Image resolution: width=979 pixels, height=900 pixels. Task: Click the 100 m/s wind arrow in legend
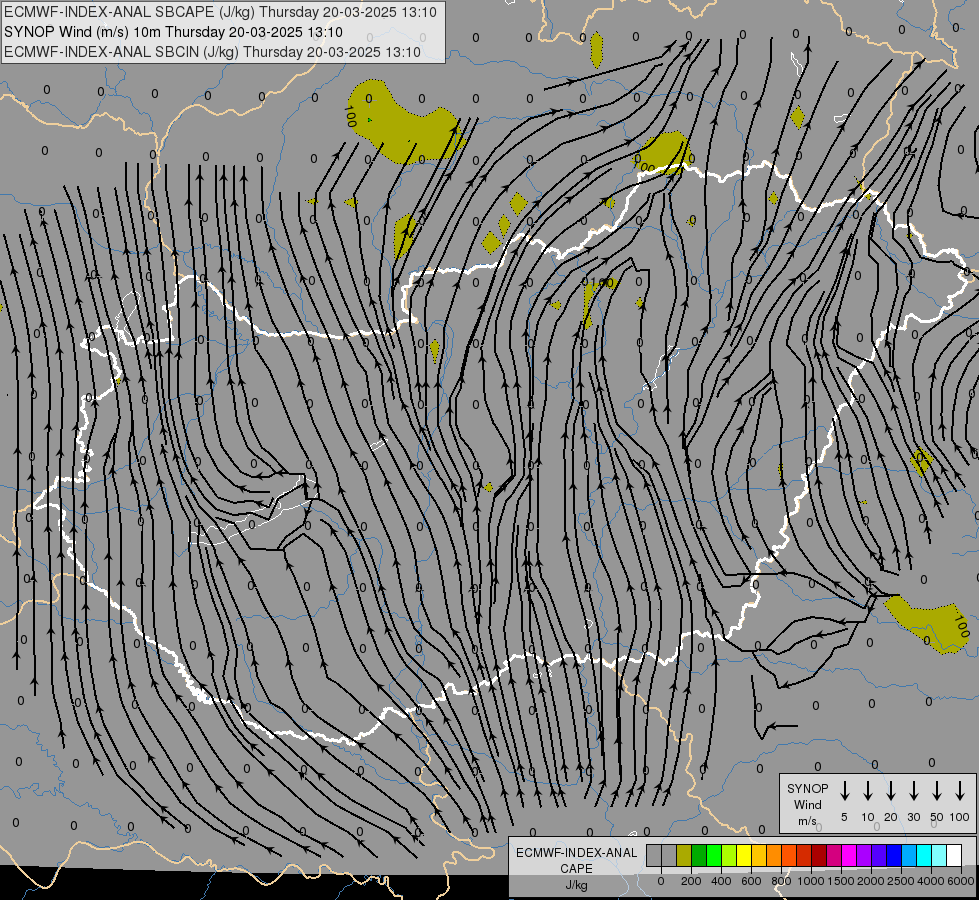(x=960, y=791)
